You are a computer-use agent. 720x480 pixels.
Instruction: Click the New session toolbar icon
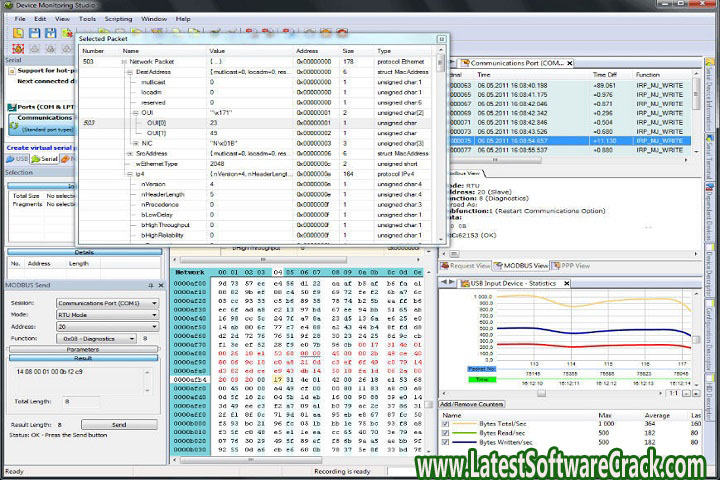coord(18,33)
